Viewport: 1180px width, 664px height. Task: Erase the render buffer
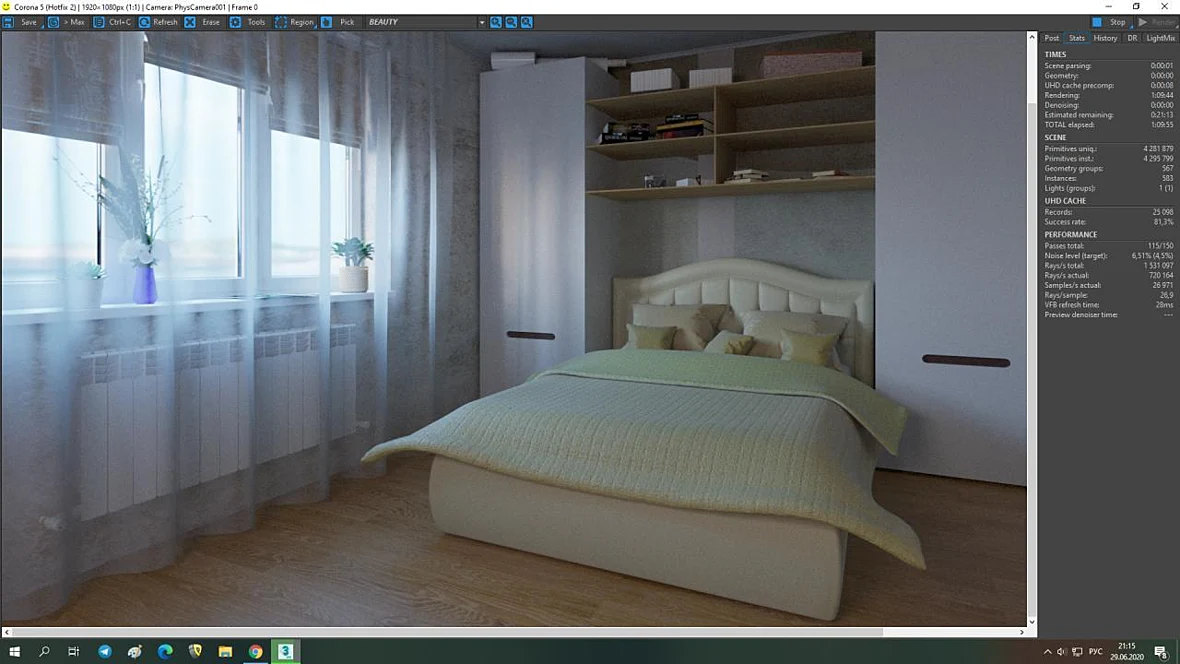202,22
